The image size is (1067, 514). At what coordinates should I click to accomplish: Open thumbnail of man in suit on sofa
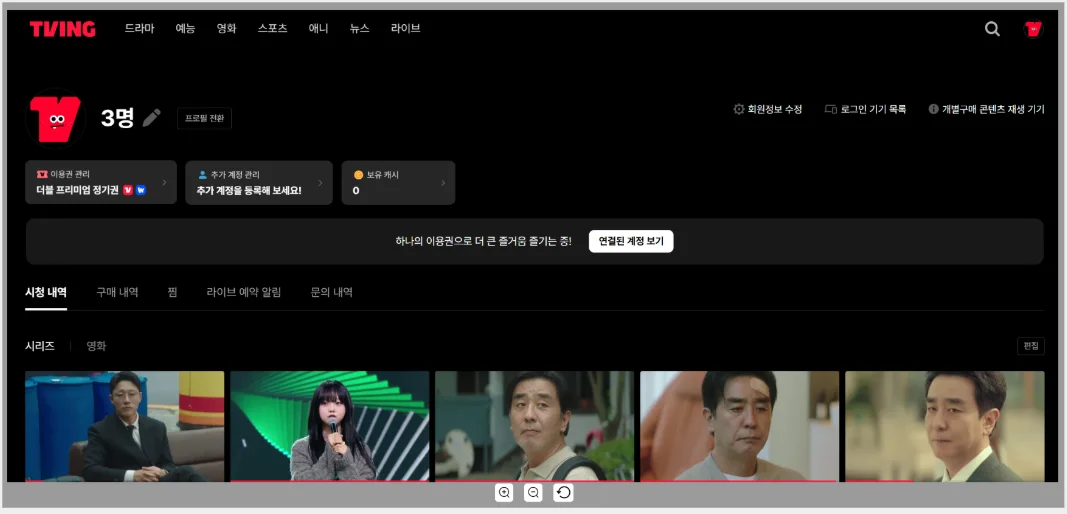pyautogui.click(x=125, y=426)
